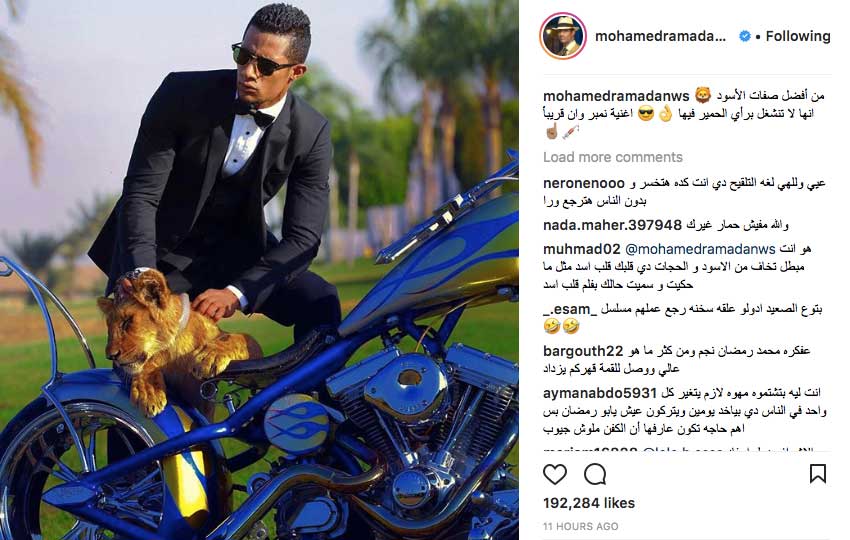Click the lion cub motorcycle photo
The width and height of the screenshot is (850, 540).
pos(259,270)
